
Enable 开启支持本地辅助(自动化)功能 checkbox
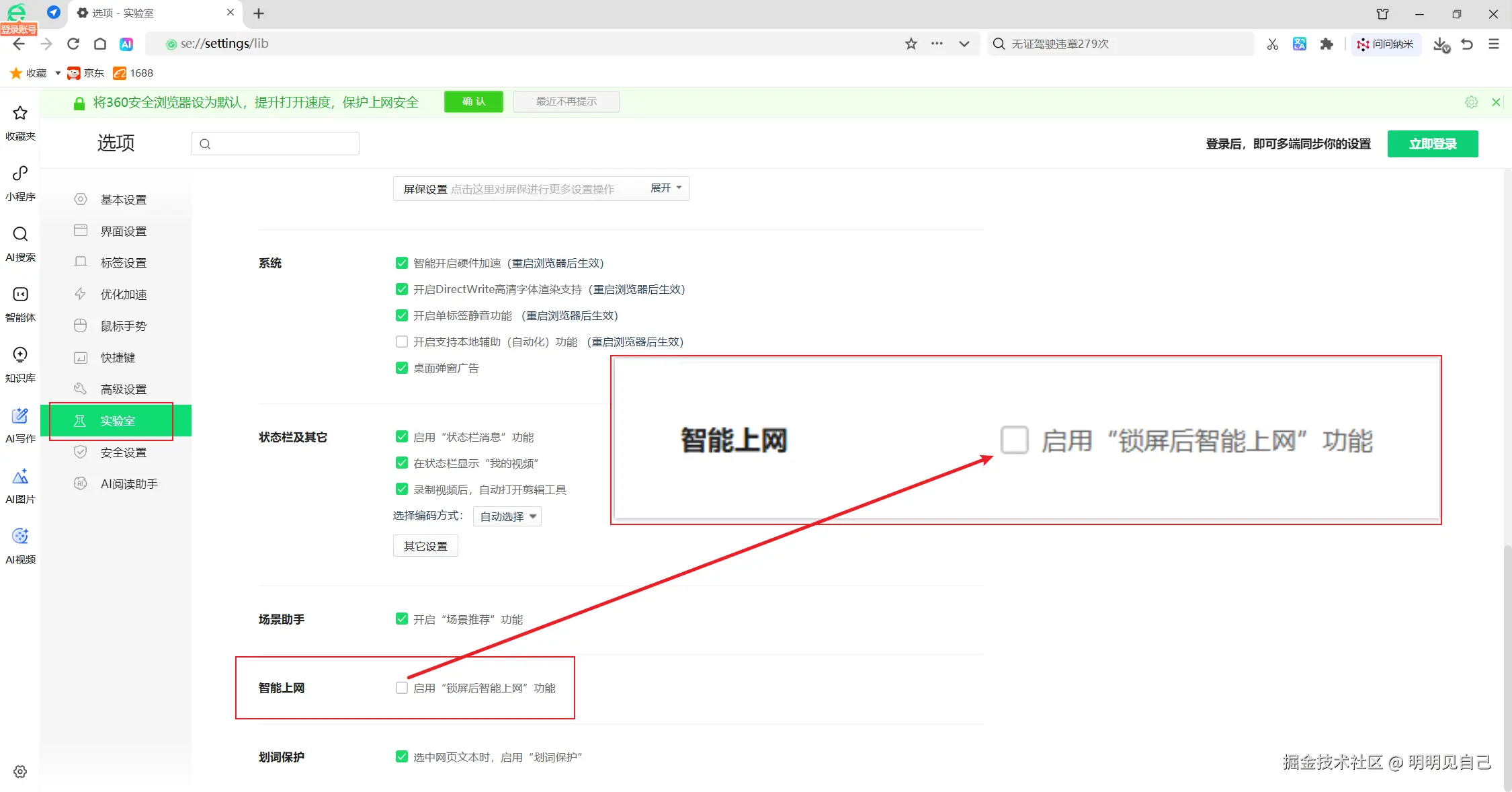(402, 342)
